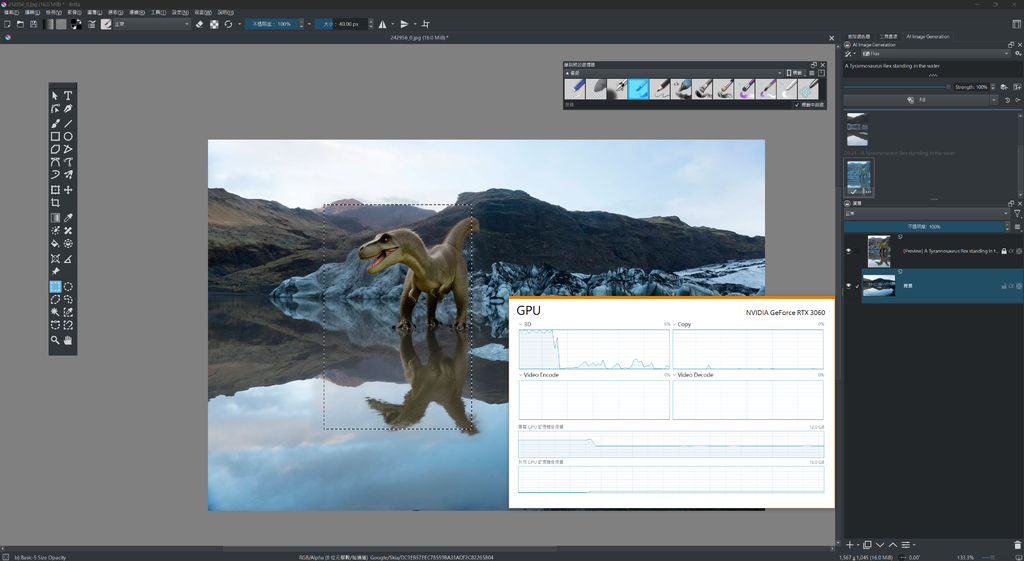Toggle eraser mode in top toolbar
Screen dimensions: 1024x561
click(199, 24)
